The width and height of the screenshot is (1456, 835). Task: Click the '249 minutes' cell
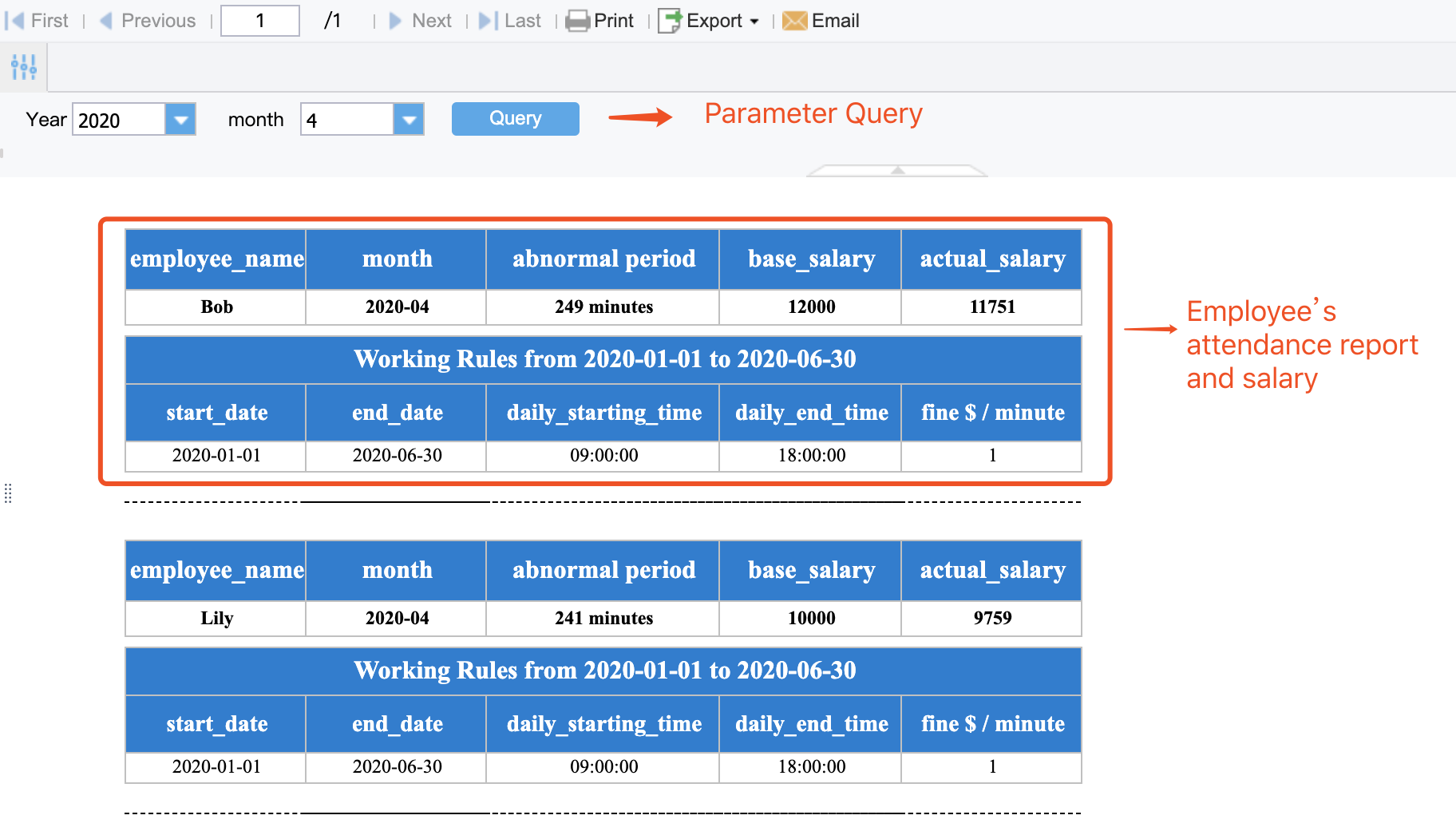tap(603, 307)
